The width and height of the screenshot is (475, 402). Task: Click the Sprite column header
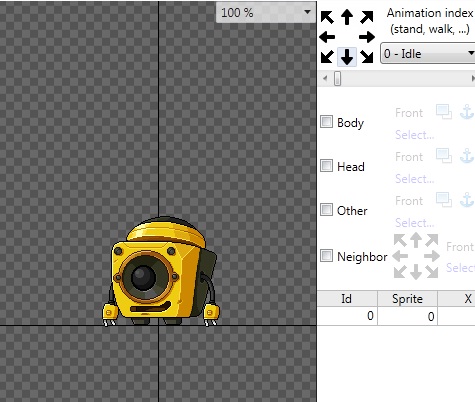tap(407, 299)
